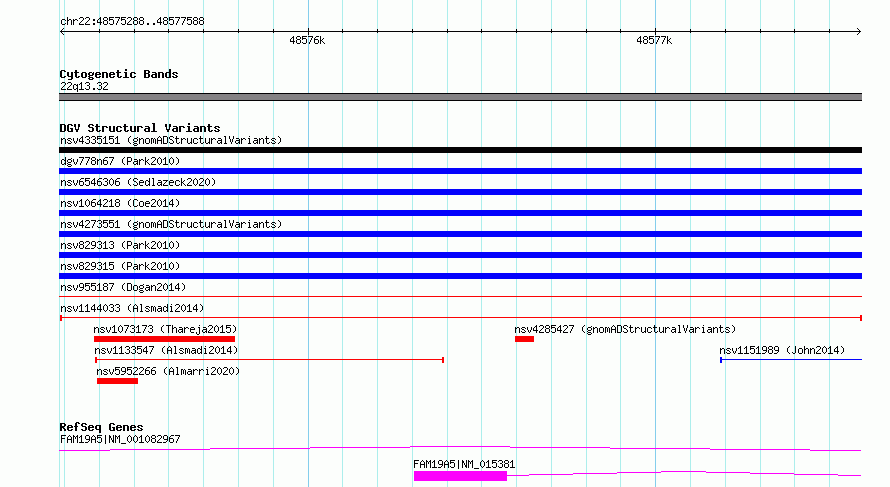Viewport: 890px width, 487px height.
Task: Click the red bar of nsv1073173
Action: click(x=165, y=339)
